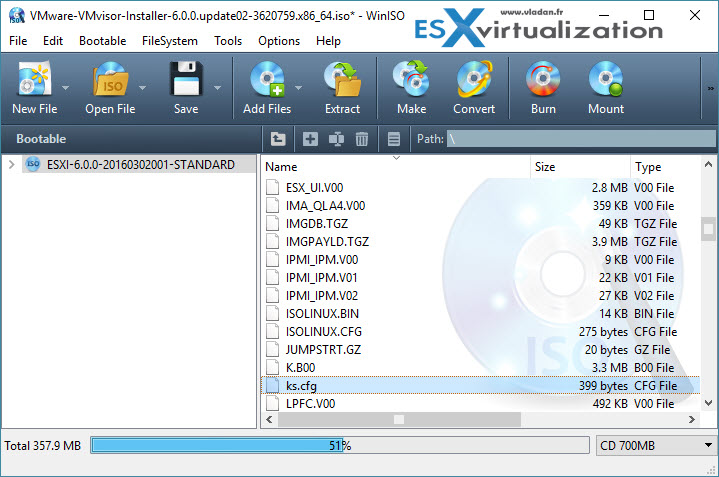
Task: Click the Open File ISO folder icon
Action: (x=110, y=78)
